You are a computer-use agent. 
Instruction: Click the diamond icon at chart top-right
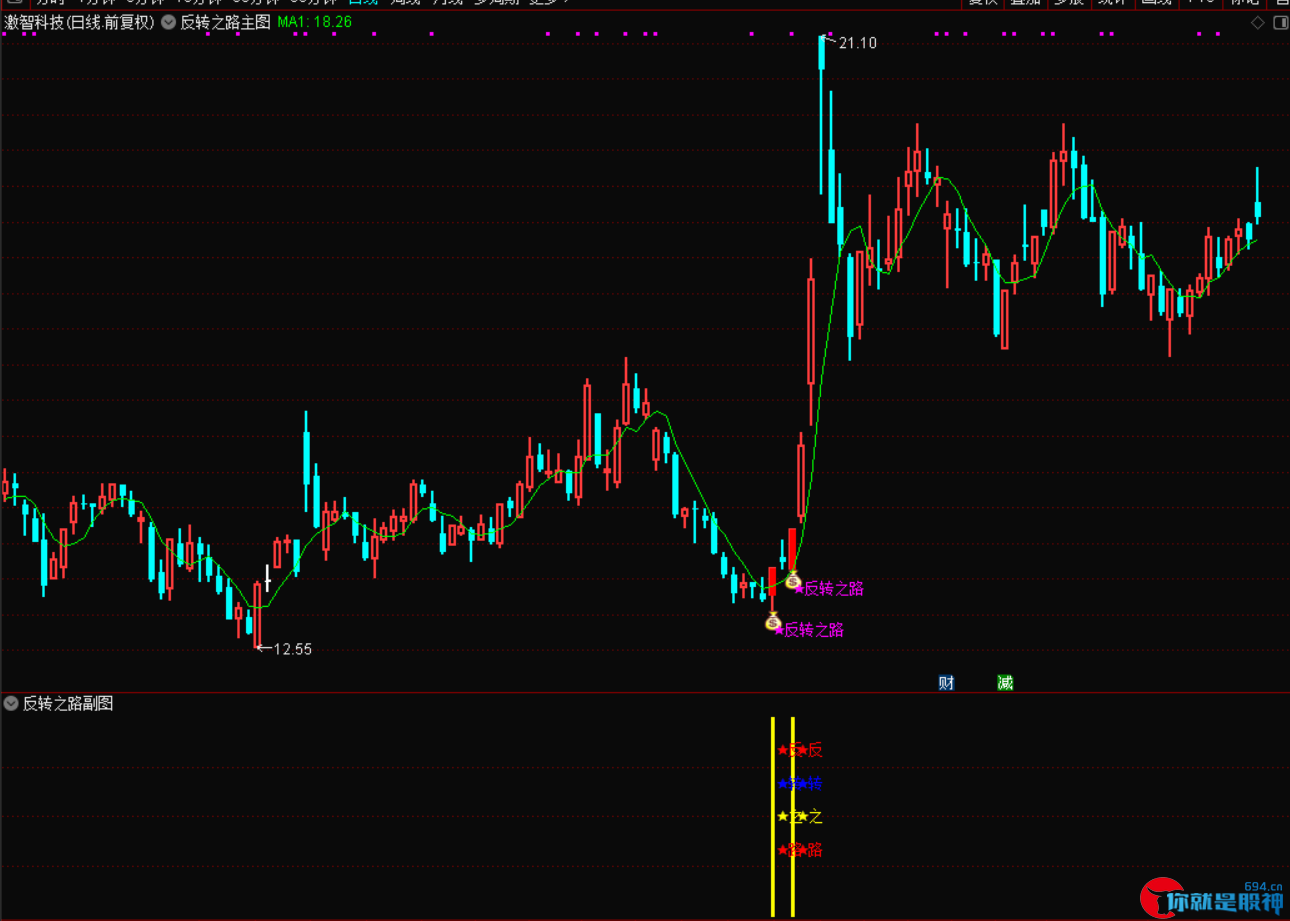pyautogui.click(x=1258, y=22)
